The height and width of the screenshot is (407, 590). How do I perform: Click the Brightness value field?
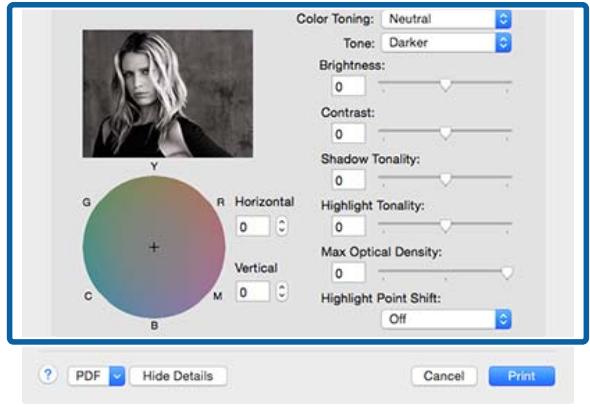[348, 87]
